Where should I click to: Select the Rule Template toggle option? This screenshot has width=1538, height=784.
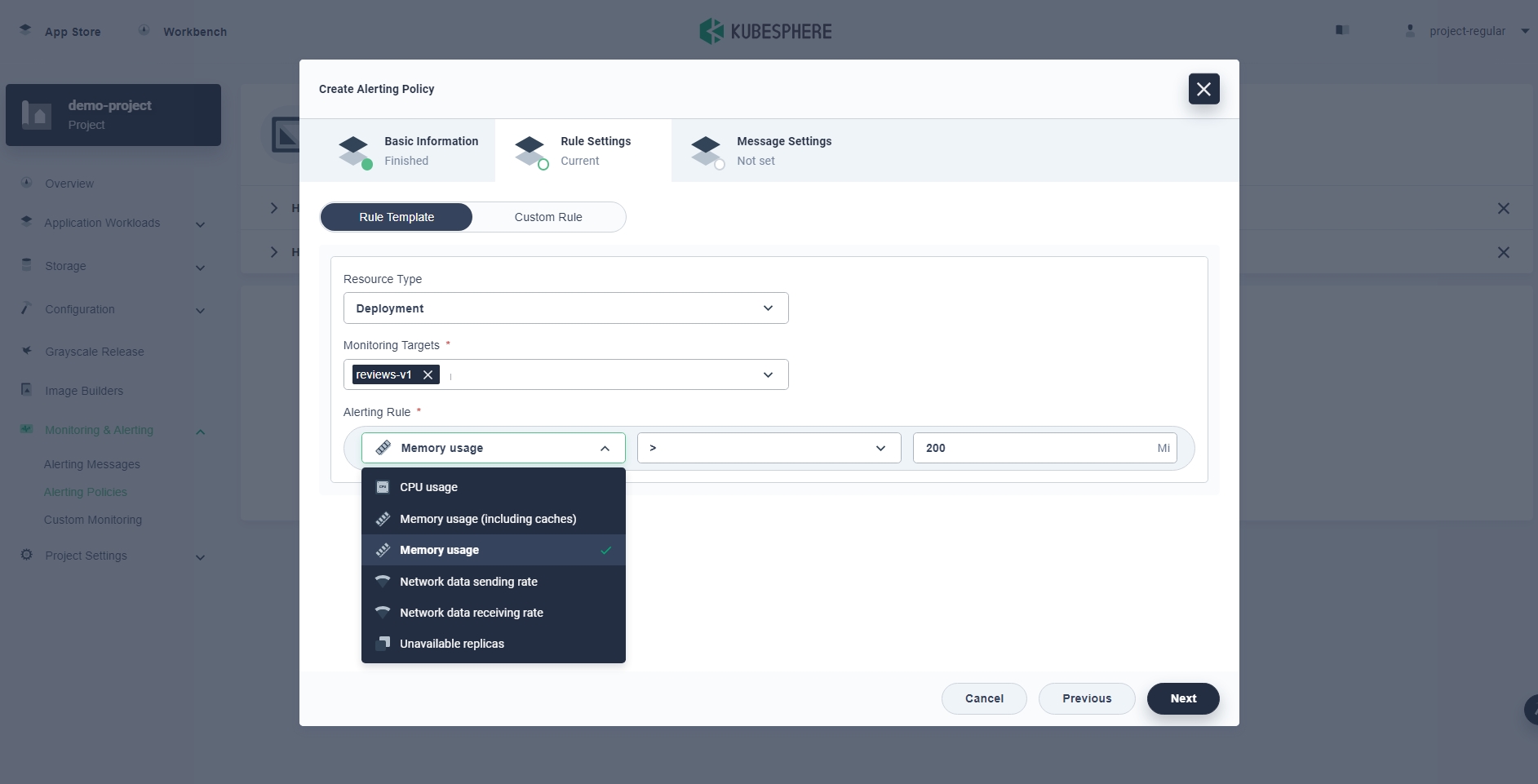(x=397, y=217)
